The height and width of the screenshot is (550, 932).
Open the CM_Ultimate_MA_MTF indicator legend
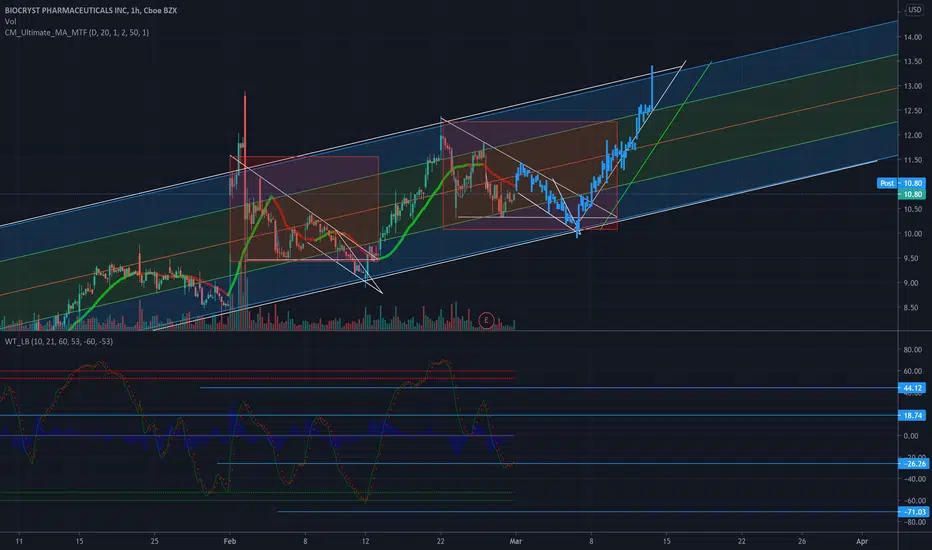pyautogui.click(x=77, y=33)
